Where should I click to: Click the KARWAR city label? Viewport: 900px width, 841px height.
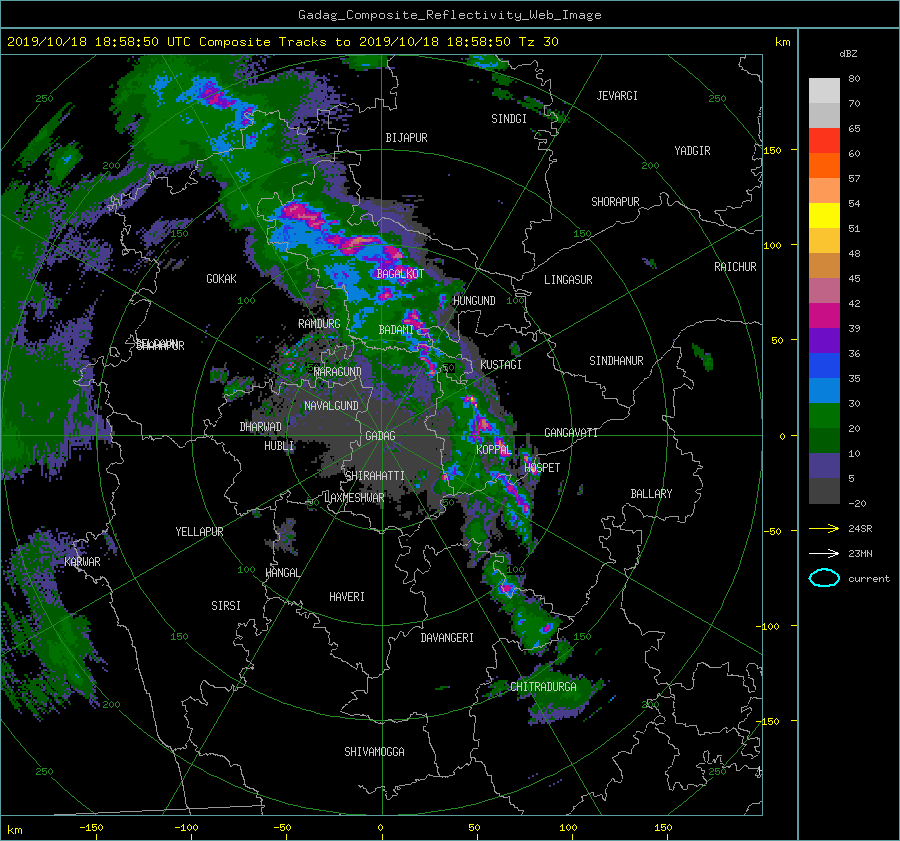pyautogui.click(x=83, y=562)
